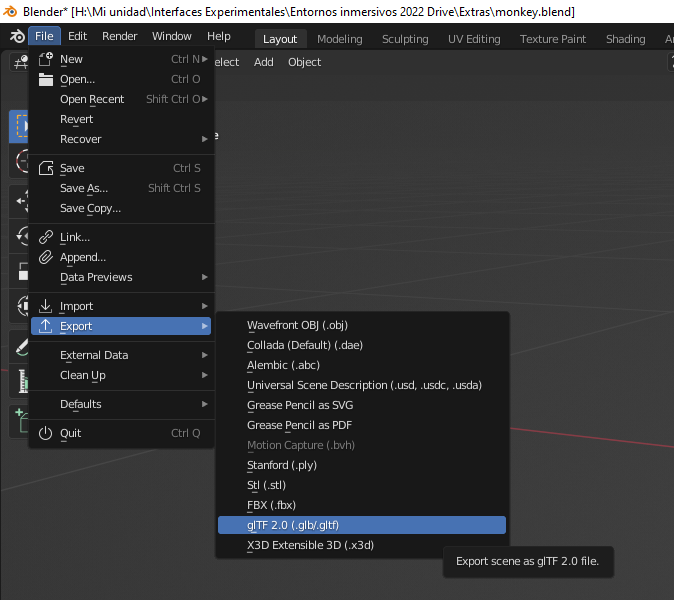Click the Open folder icon
Image resolution: width=674 pixels, height=600 pixels.
[46, 79]
